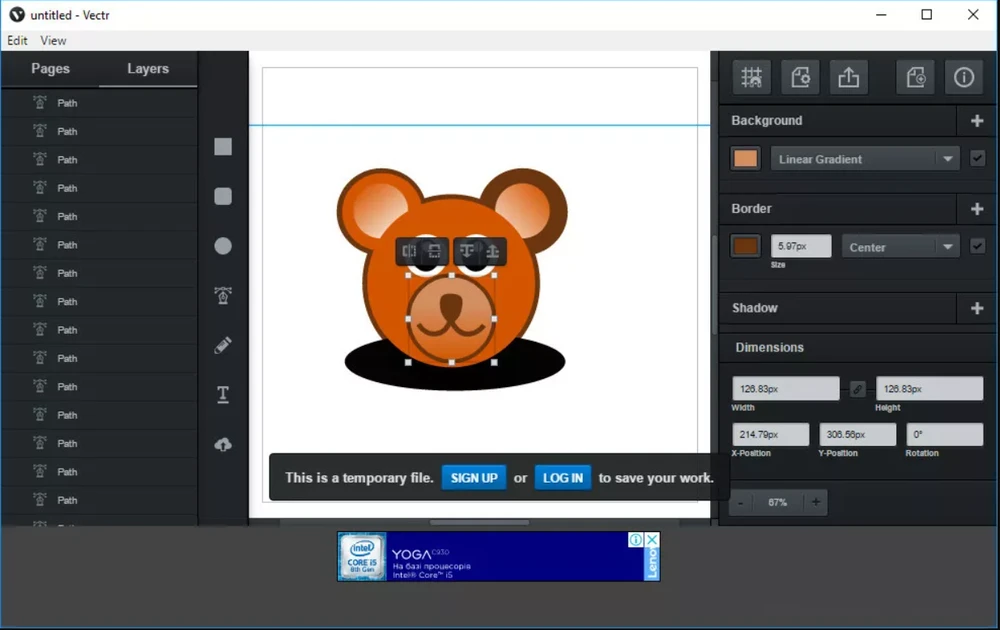The image size is (1000, 630).
Task: Toggle the border enabled checkbox
Action: coord(977,246)
